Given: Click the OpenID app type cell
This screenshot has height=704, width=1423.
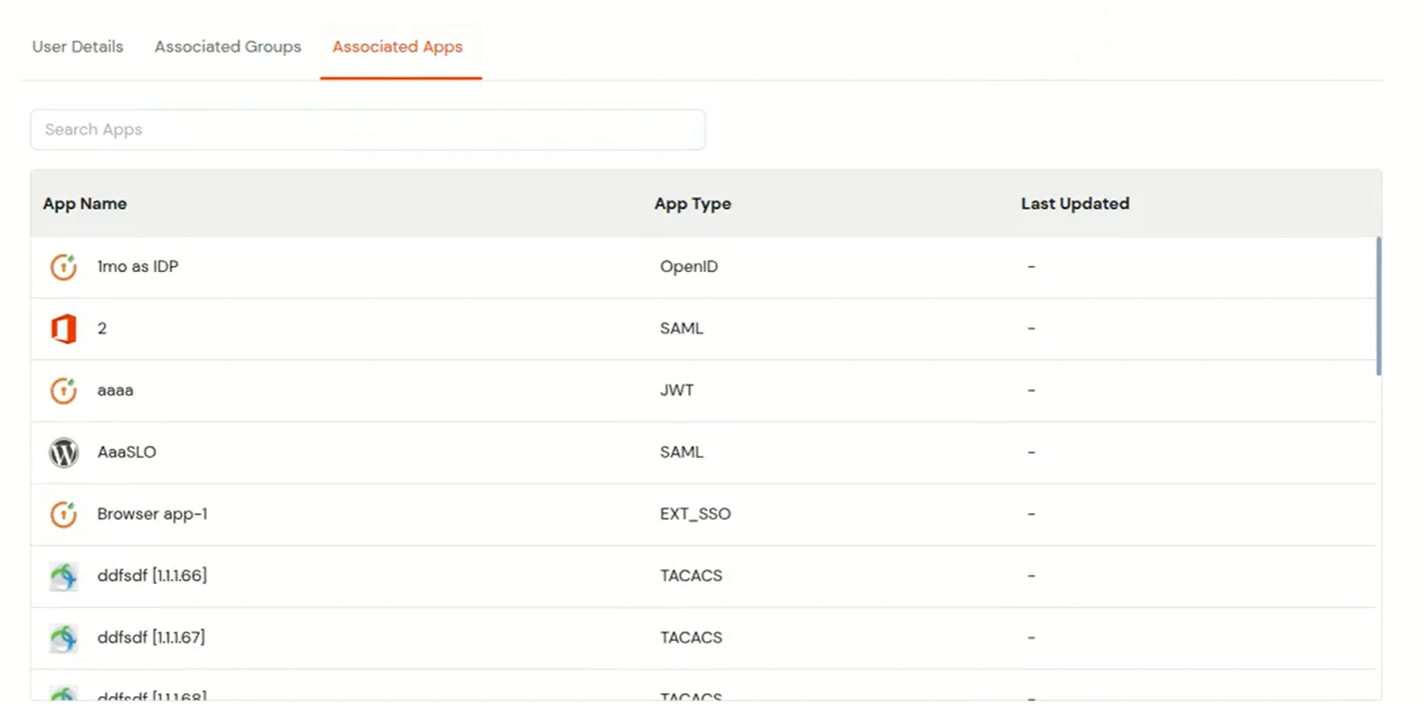Looking at the screenshot, I should pyautogui.click(x=689, y=267).
